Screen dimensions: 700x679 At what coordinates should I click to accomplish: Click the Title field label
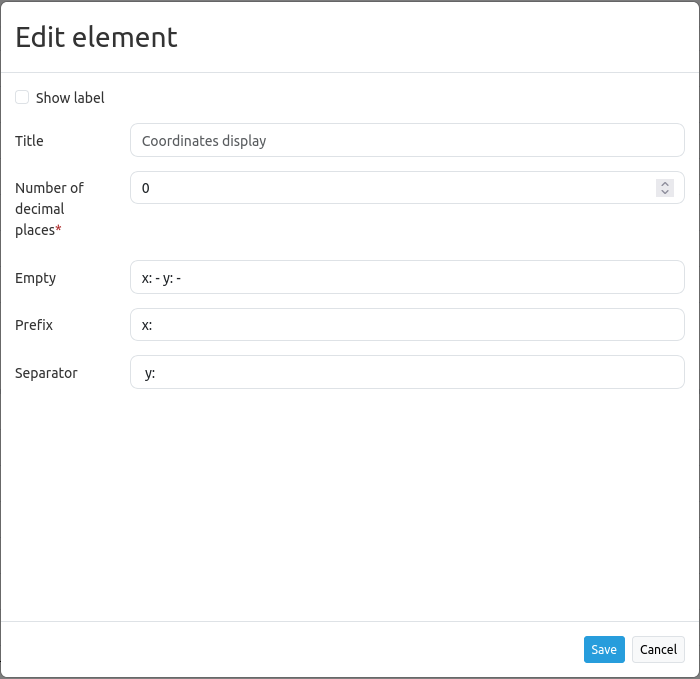(30, 141)
